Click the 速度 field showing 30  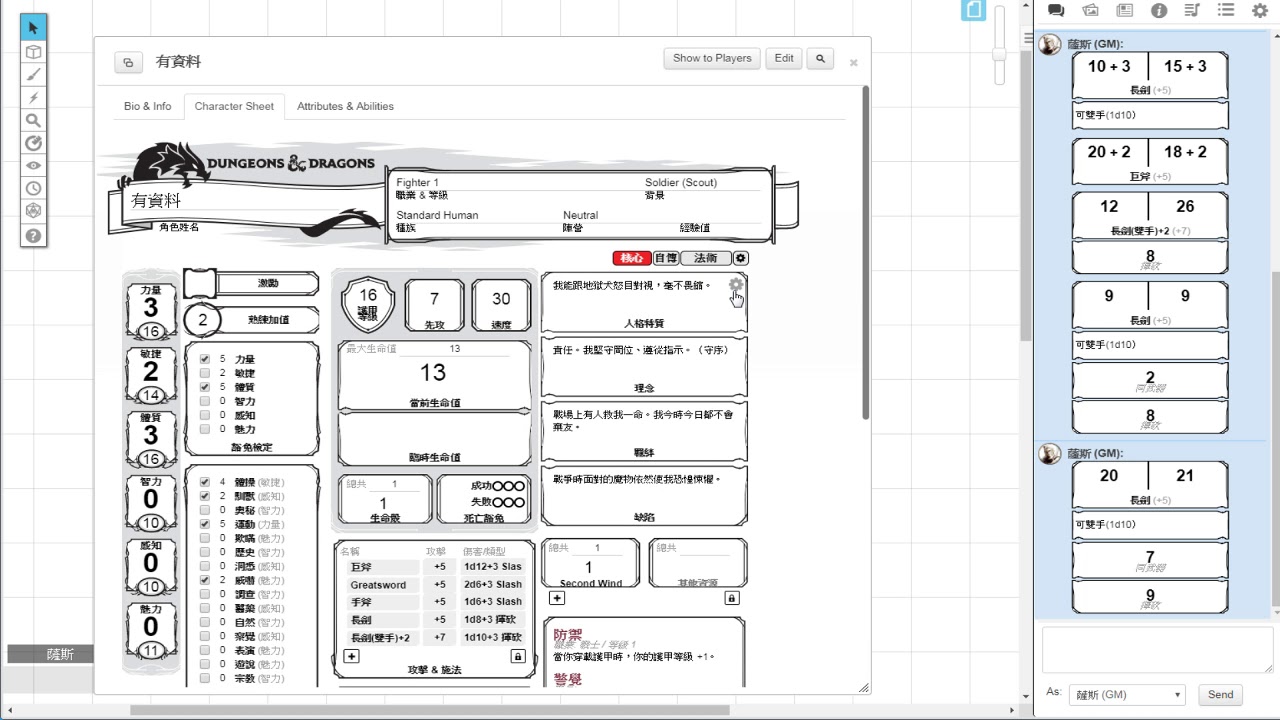pyautogui.click(x=501, y=299)
